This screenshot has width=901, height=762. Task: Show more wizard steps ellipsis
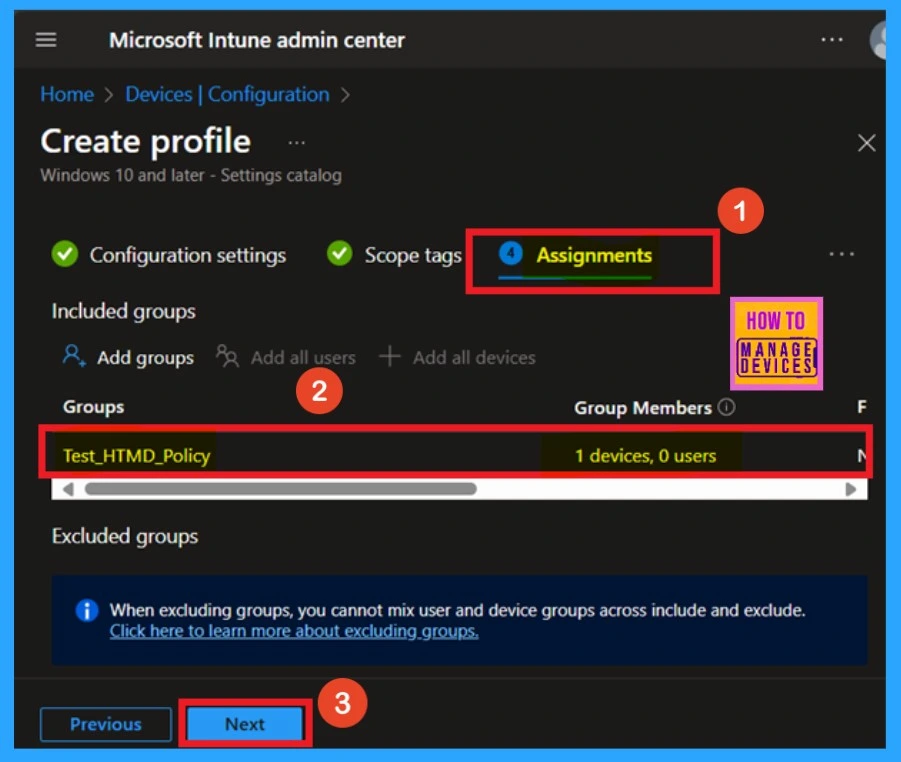coord(842,254)
